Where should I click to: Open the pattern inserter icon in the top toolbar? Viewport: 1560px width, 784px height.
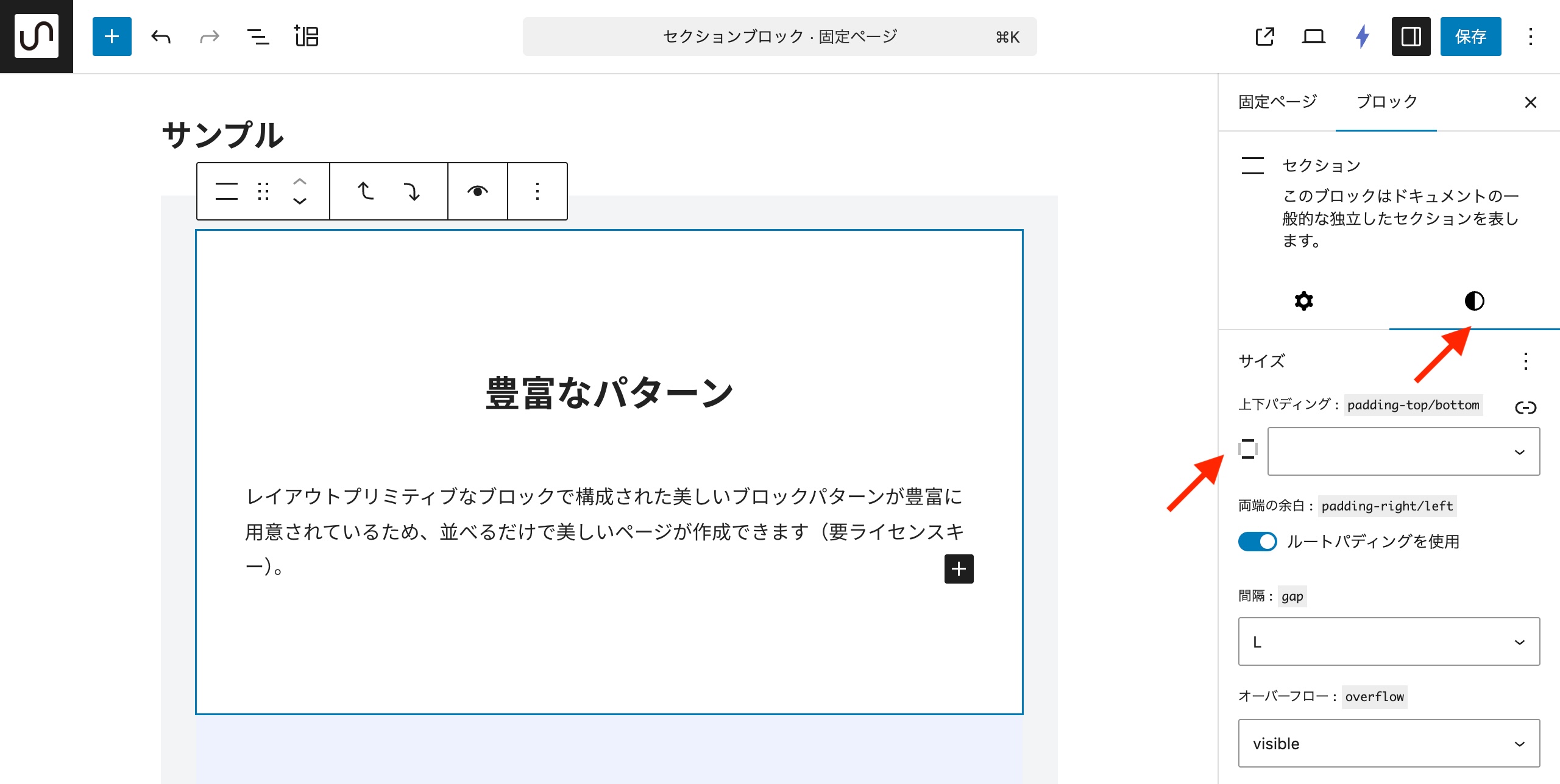coord(307,37)
